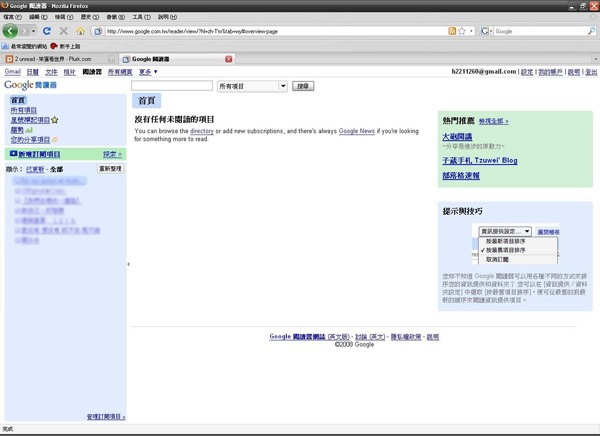Screen dimensions: 600x436
Task: Click the 搜尋 search button
Action: pyautogui.click(x=303, y=86)
